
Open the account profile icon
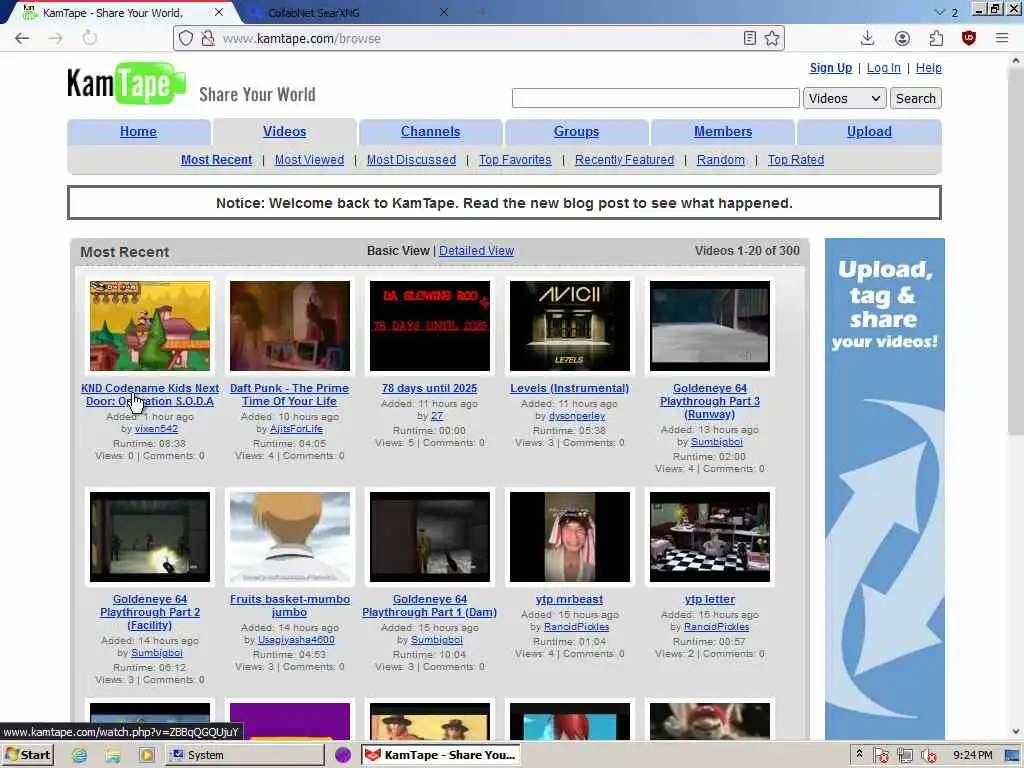coord(902,39)
